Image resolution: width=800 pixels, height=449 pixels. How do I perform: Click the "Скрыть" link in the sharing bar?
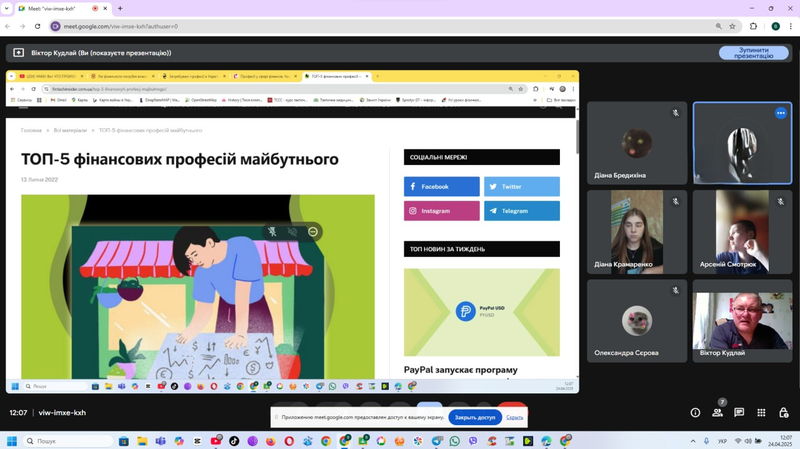point(514,417)
